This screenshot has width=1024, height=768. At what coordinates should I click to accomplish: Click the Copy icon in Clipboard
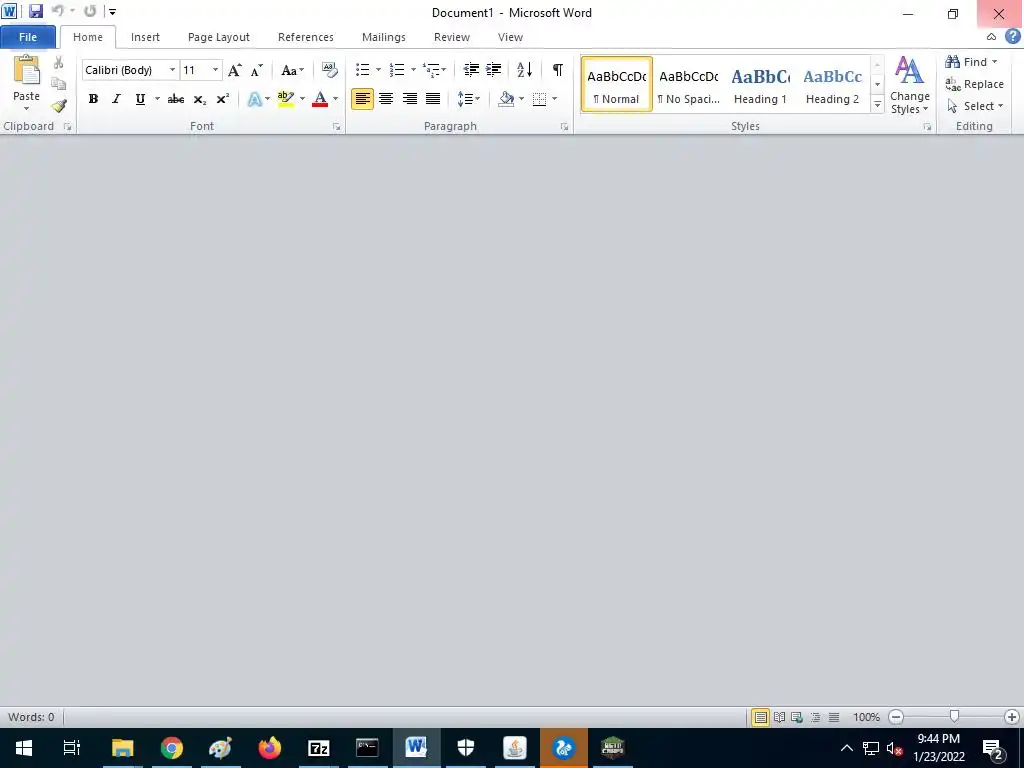[58, 84]
